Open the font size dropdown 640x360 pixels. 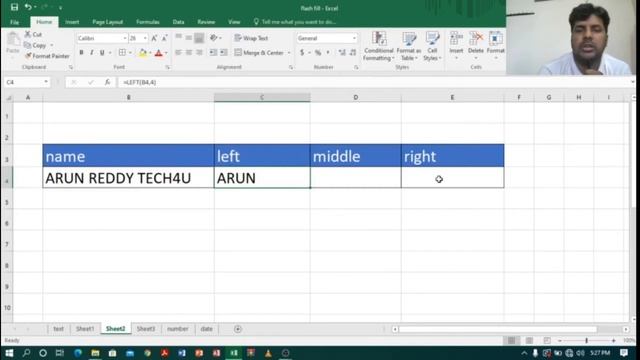[145, 38]
